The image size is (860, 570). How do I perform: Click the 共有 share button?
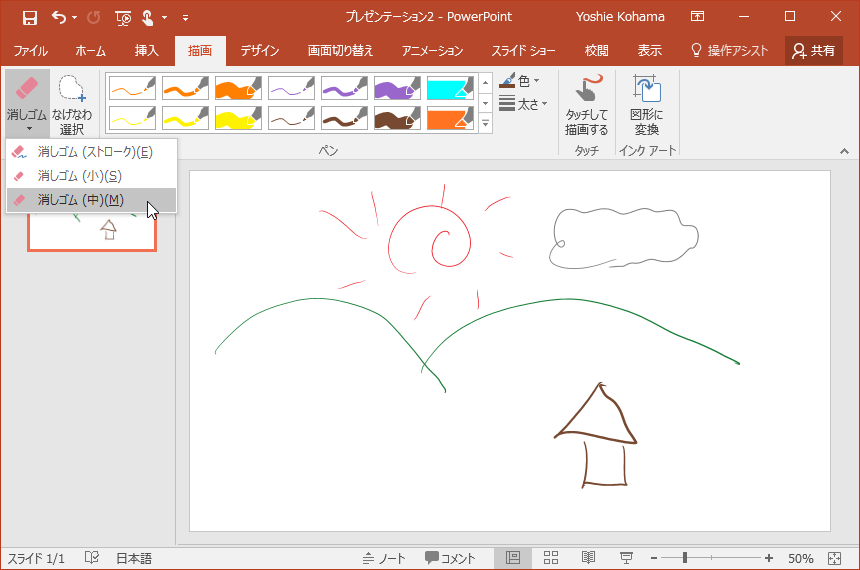tap(814, 51)
